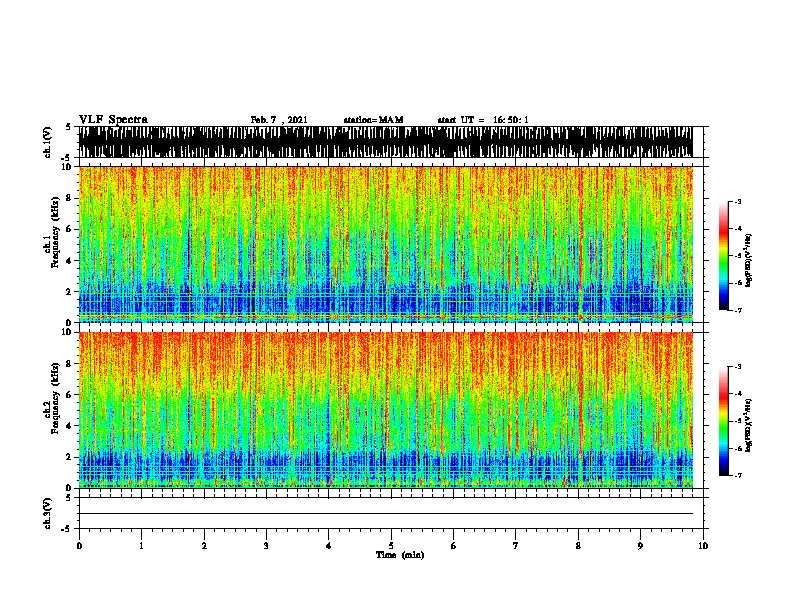
Task: Click inside the ch.2 spectrogram panel
Action: pos(386,410)
